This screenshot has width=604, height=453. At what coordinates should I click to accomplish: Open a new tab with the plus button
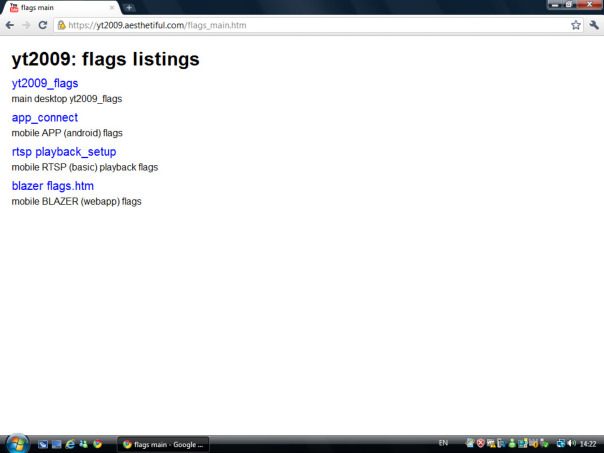tap(129, 8)
